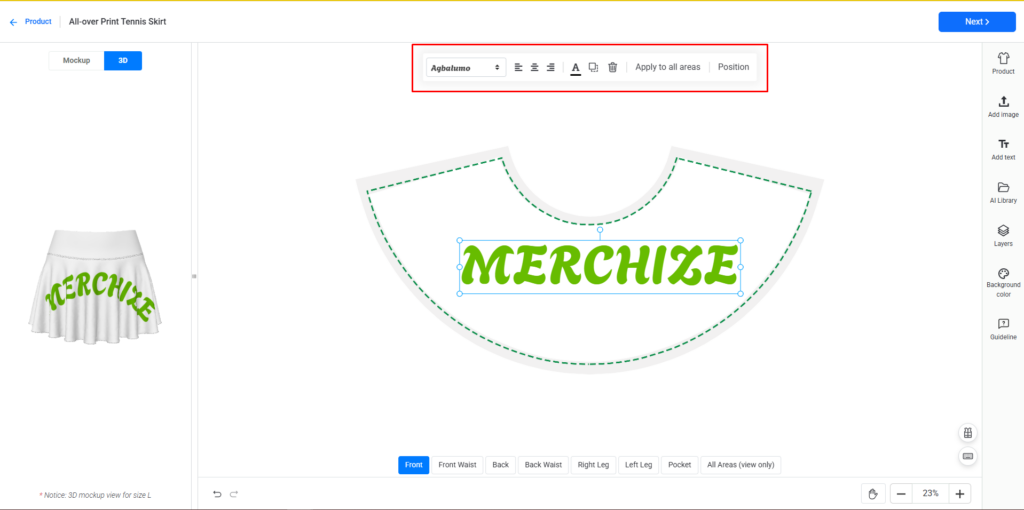Screen dimensions: 1024x510
Task: Select the Pocket print area tab
Action: coord(679,465)
